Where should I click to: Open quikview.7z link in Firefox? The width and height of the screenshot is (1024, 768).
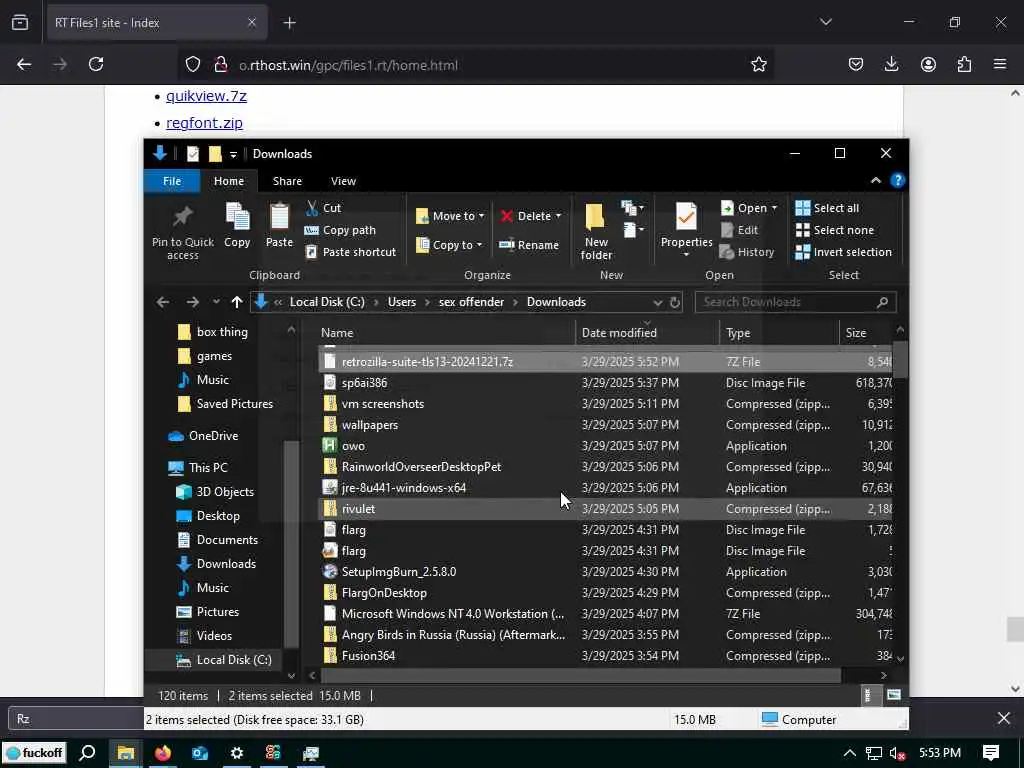(x=206, y=96)
